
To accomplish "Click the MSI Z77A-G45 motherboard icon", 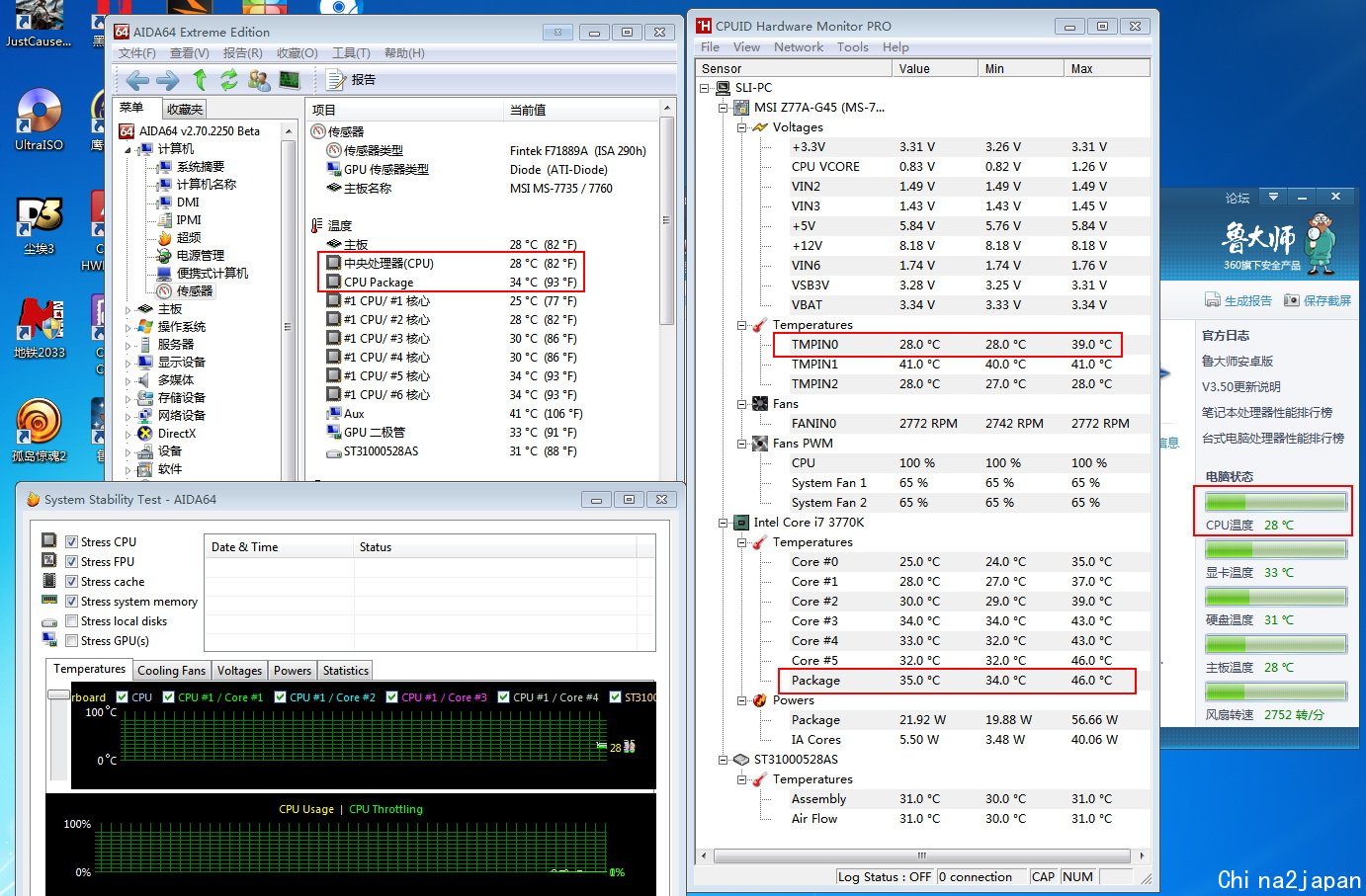I will coord(741,108).
